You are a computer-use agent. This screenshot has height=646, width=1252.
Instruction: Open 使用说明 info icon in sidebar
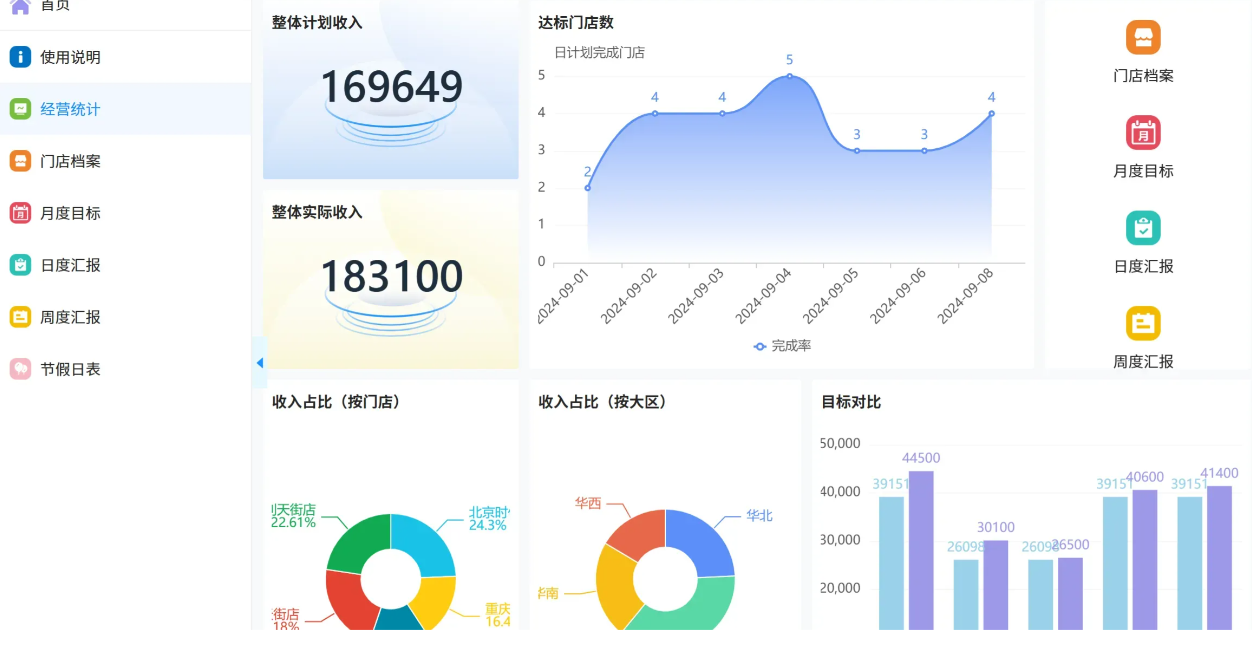20,57
